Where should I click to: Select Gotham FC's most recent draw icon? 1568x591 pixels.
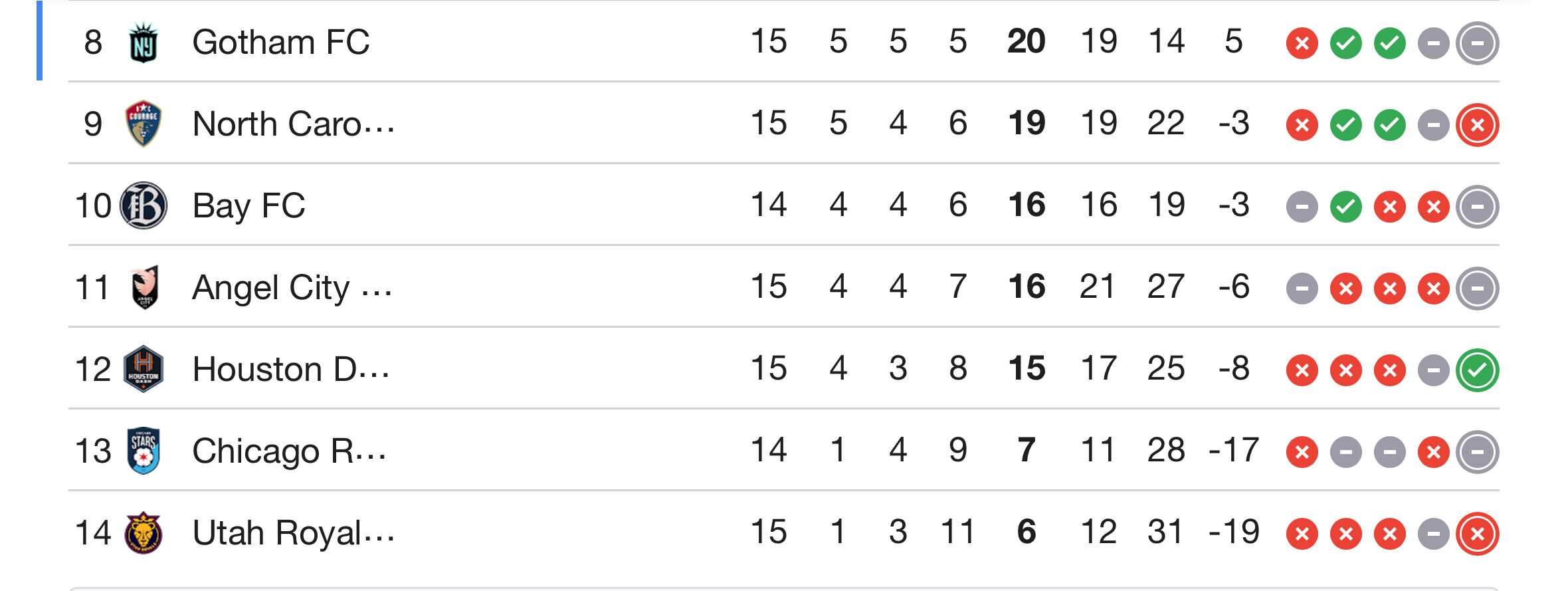[x=1477, y=43]
